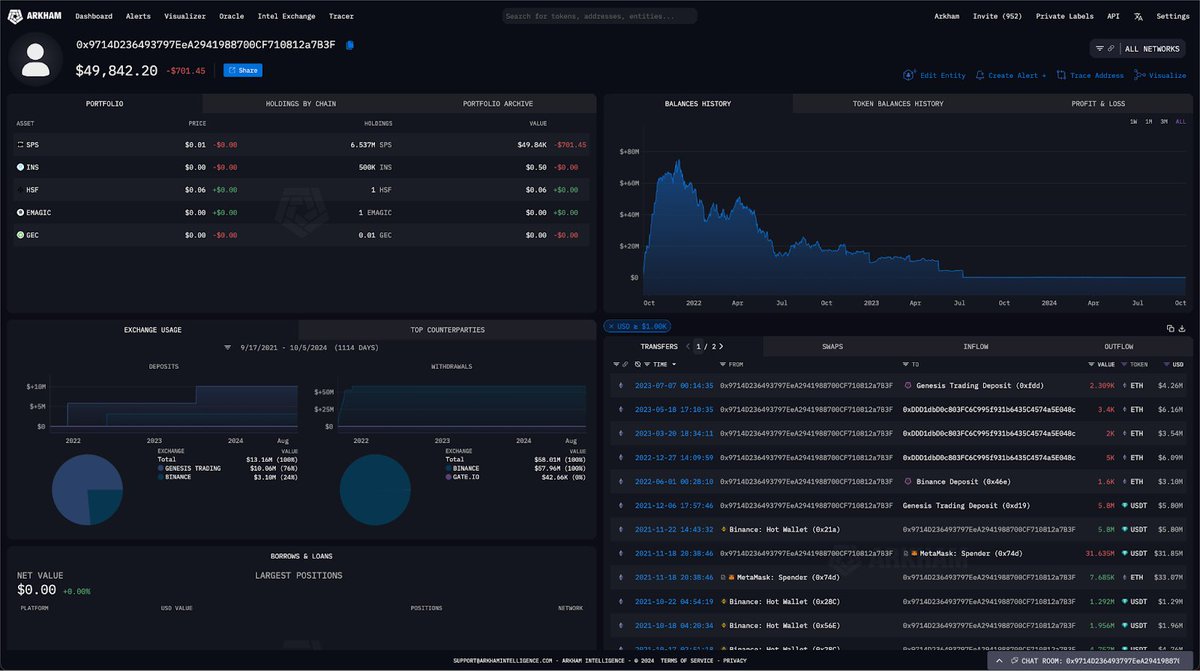The width and height of the screenshot is (1200, 671).
Task: Click the INS token icon in portfolio
Action: 21,167
